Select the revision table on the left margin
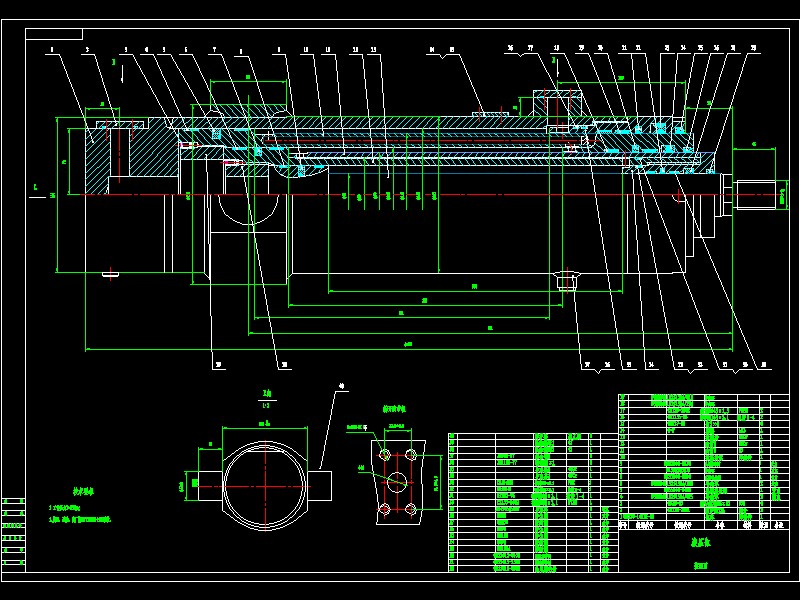This screenshot has height=600, width=800. click(14, 532)
